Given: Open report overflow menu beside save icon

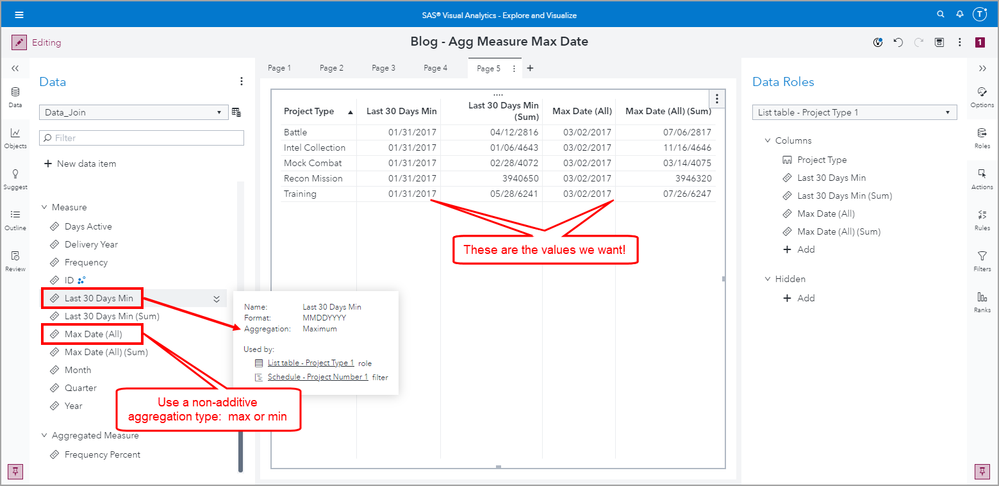Looking at the screenshot, I should pos(959,43).
